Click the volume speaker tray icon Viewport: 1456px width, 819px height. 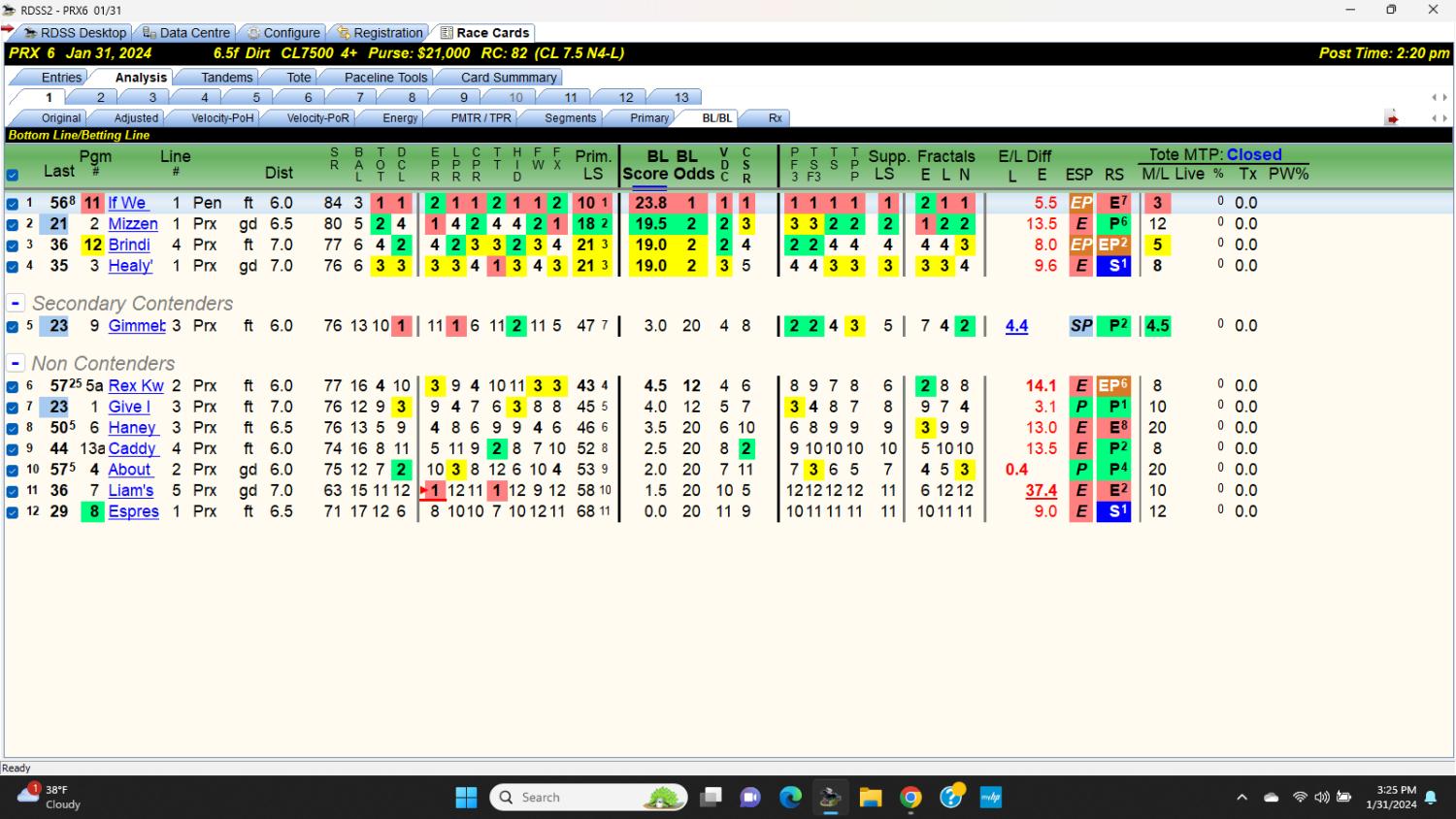tap(1321, 798)
